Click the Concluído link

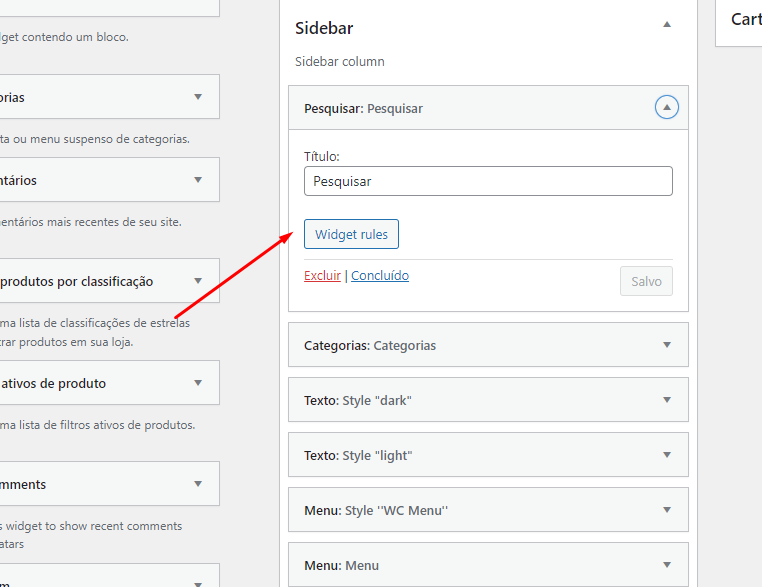pos(380,276)
